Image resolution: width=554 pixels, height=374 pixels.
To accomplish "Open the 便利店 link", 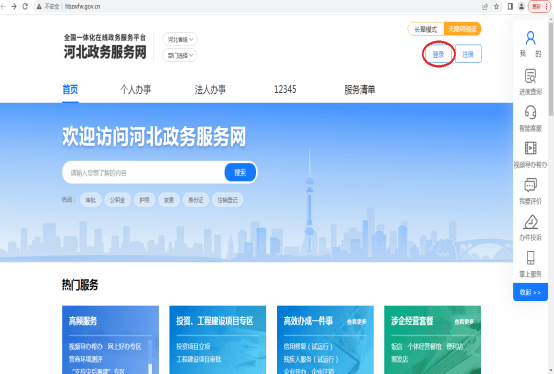I will [455, 347].
